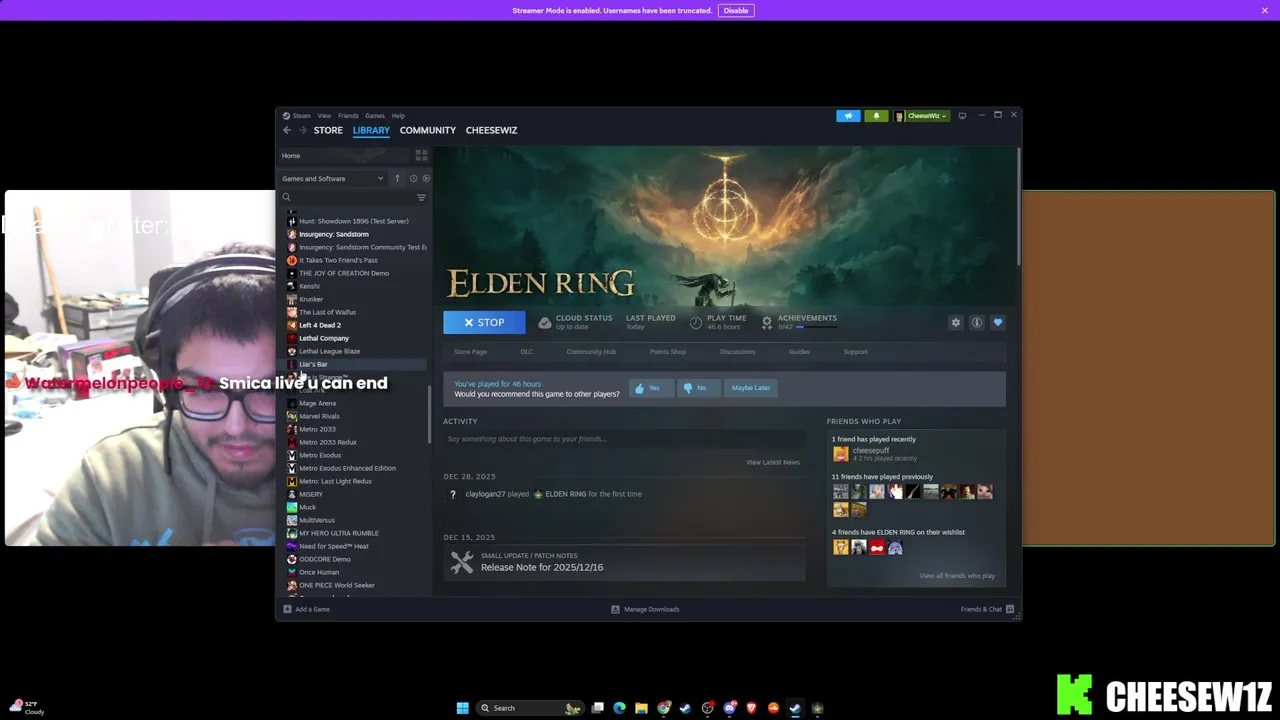Go to the COMMUNITY tab
This screenshot has width=1280, height=720.
coord(427,130)
